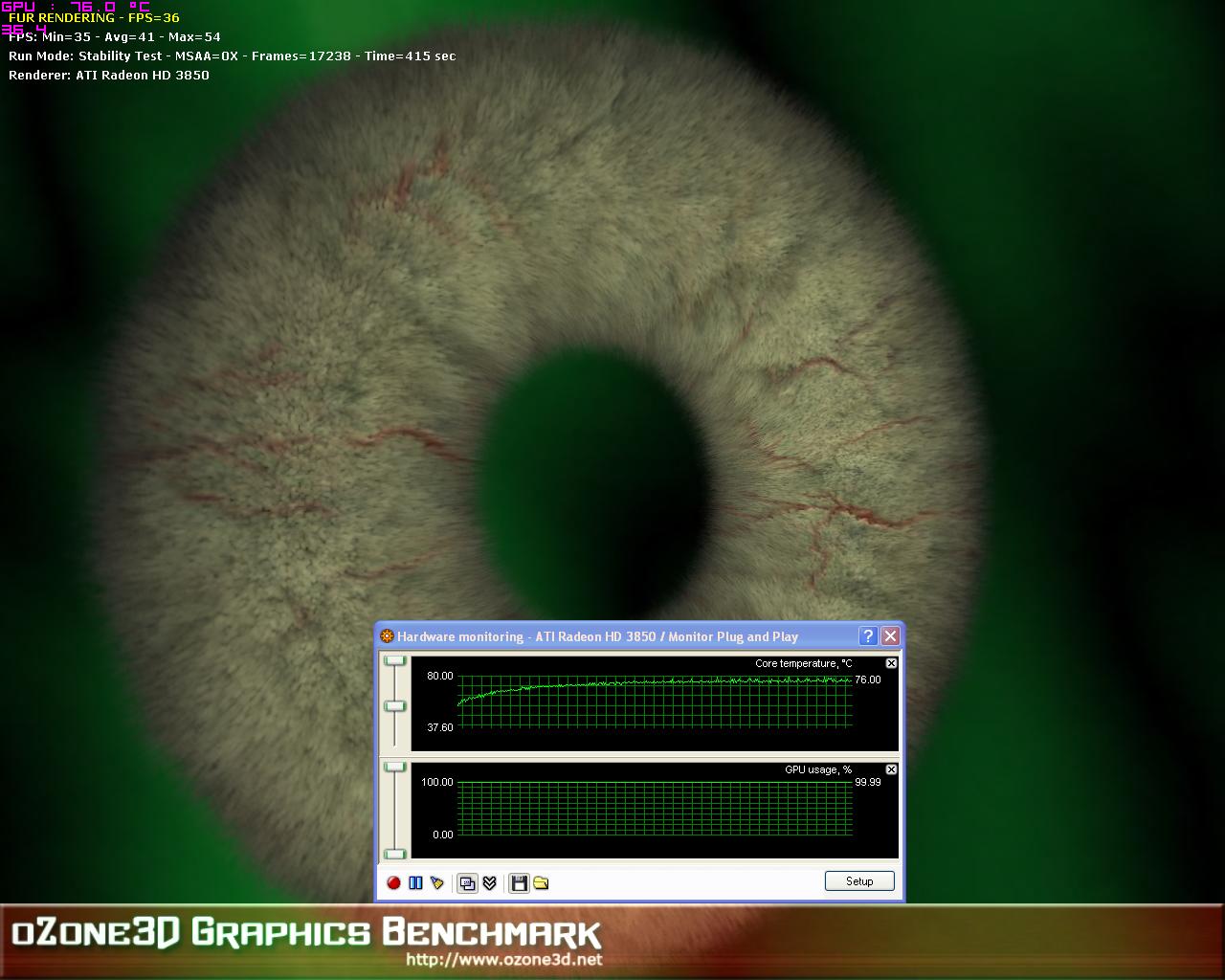Click the 76.00 current temperature value
Viewport: 1225px width, 980px height.
868,679
